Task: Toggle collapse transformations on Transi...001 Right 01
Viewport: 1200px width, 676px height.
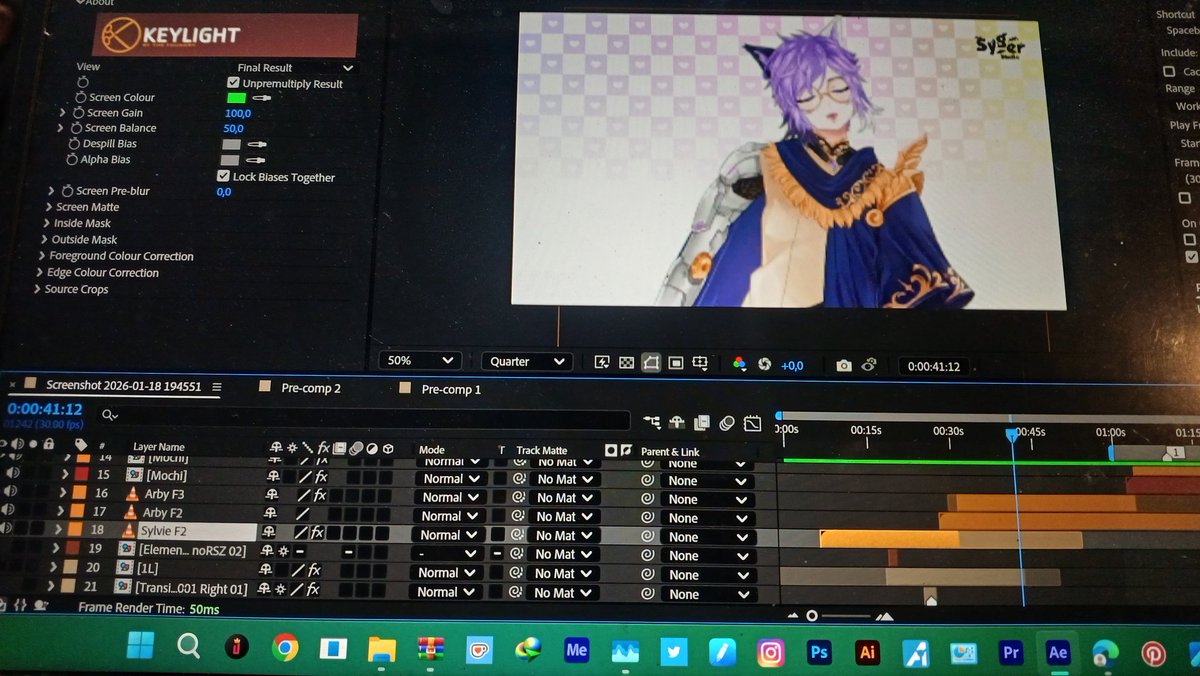Action: 281,590
